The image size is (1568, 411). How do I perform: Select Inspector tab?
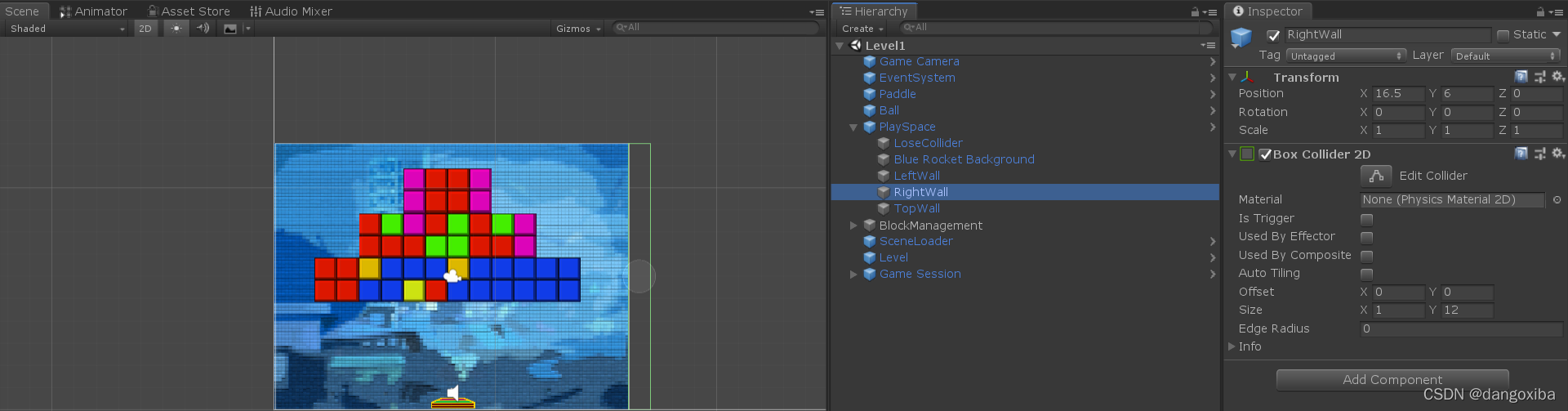click(1267, 11)
